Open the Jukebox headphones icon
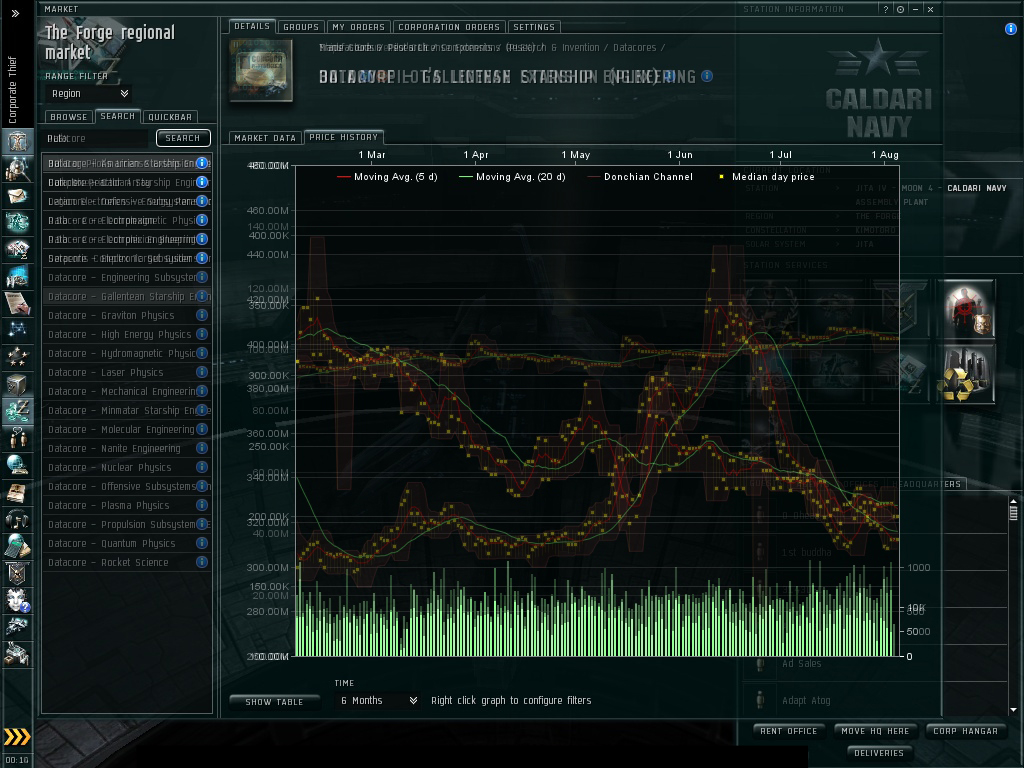The image size is (1024, 768). [17, 519]
